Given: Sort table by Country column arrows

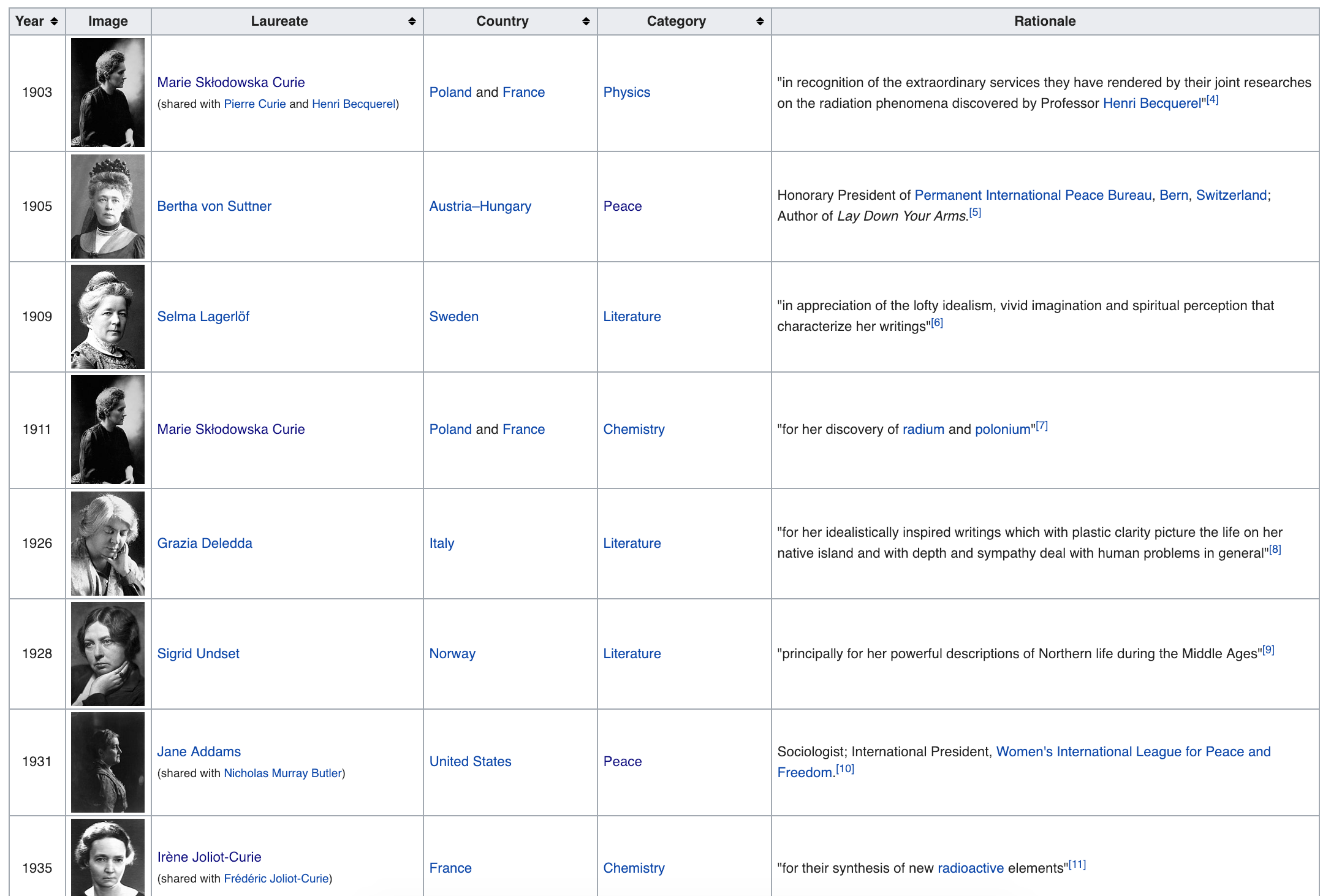Looking at the screenshot, I should [586, 21].
